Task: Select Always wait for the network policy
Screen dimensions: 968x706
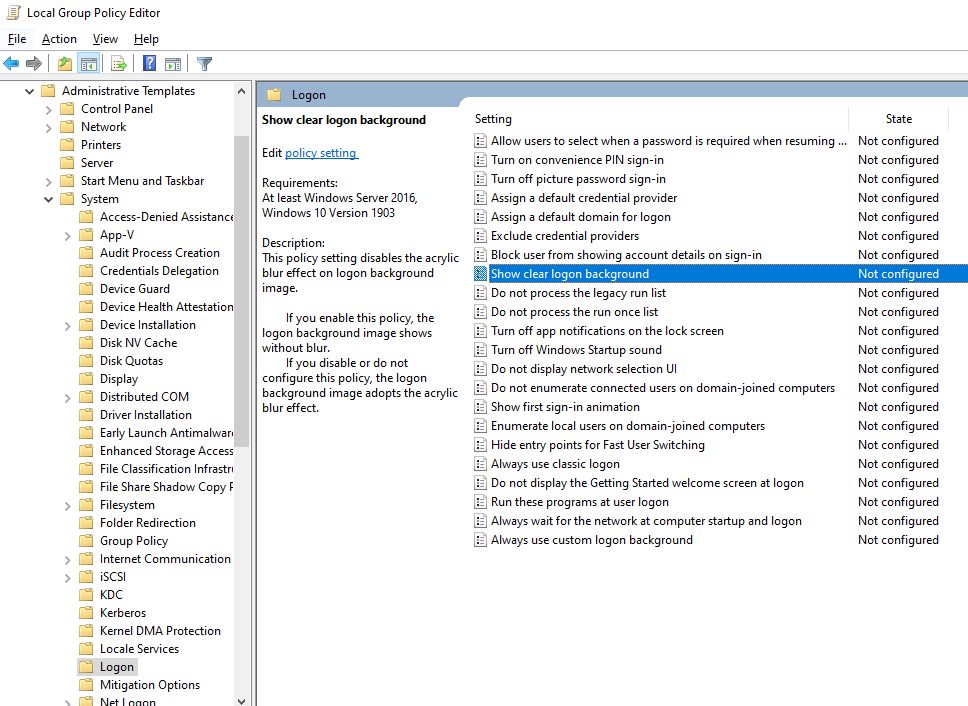Action: [x=646, y=521]
